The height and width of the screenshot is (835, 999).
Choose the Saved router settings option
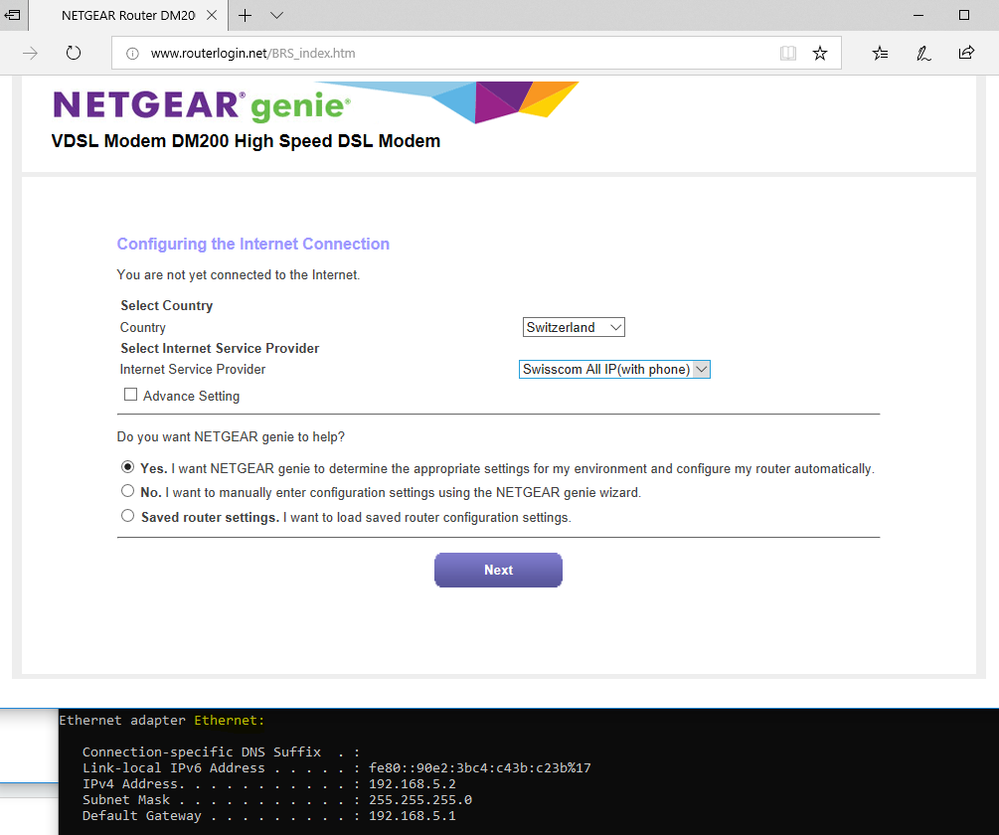coord(127,515)
